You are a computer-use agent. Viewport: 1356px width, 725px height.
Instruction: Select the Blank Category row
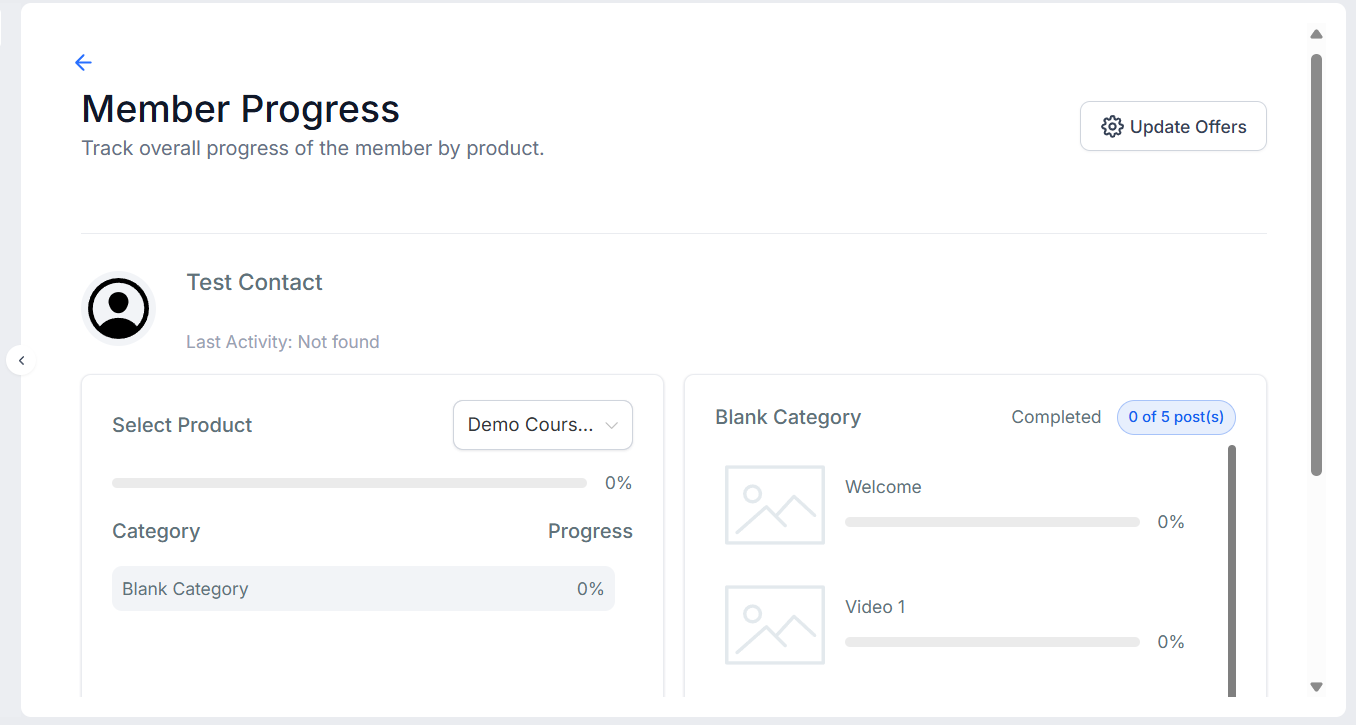pos(363,589)
